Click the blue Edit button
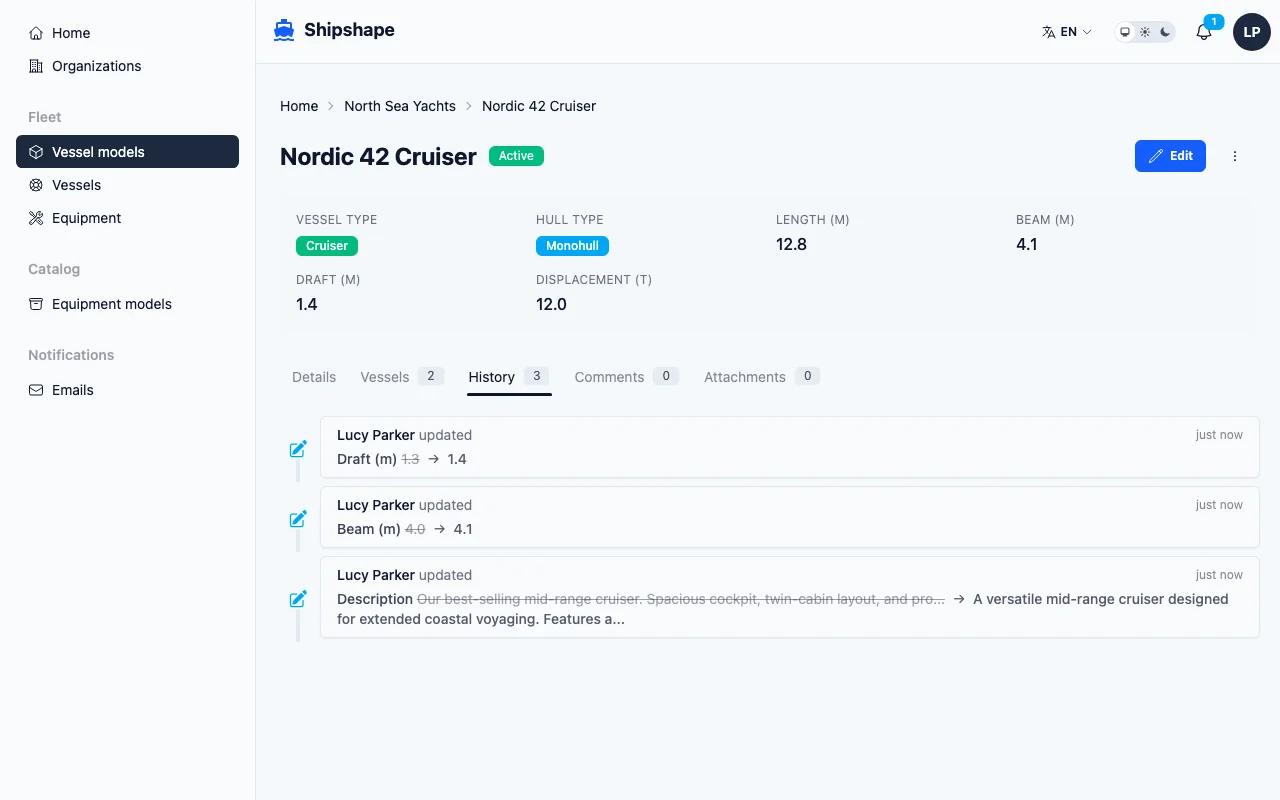1280x800 pixels. pyautogui.click(x=1170, y=156)
